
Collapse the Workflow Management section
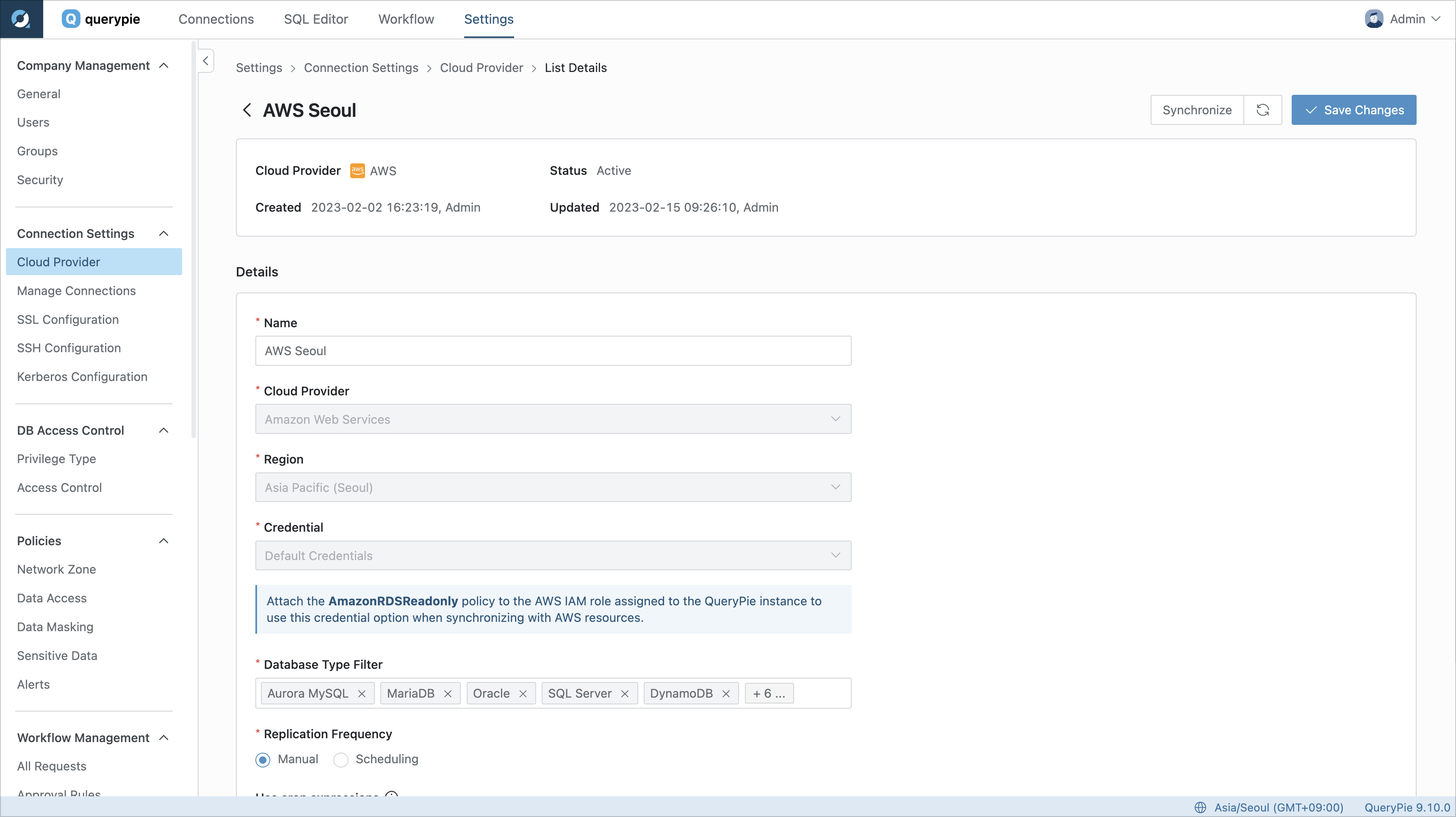(x=164, y=738)
